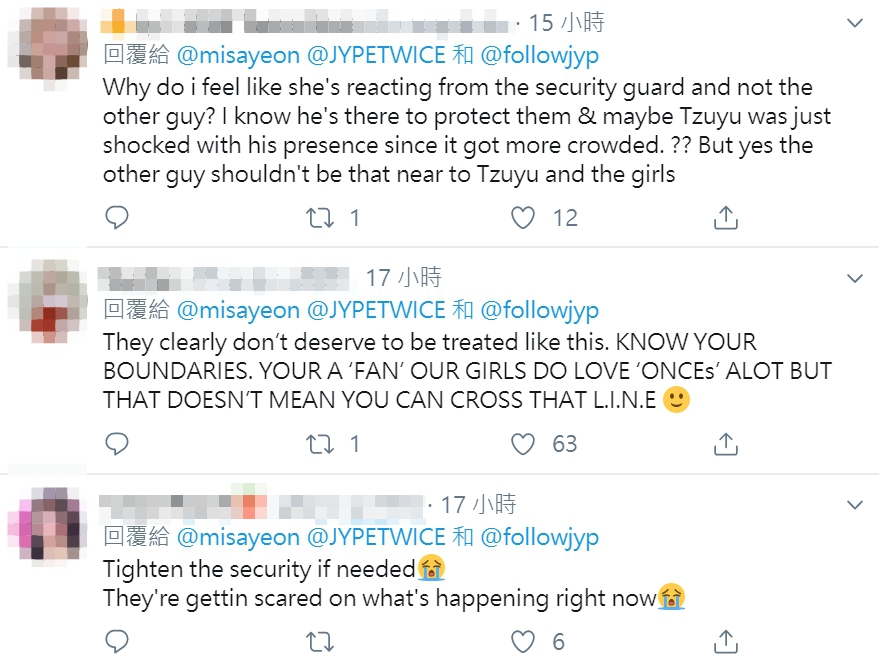Open the 15 小時 timestamp link

566,22
